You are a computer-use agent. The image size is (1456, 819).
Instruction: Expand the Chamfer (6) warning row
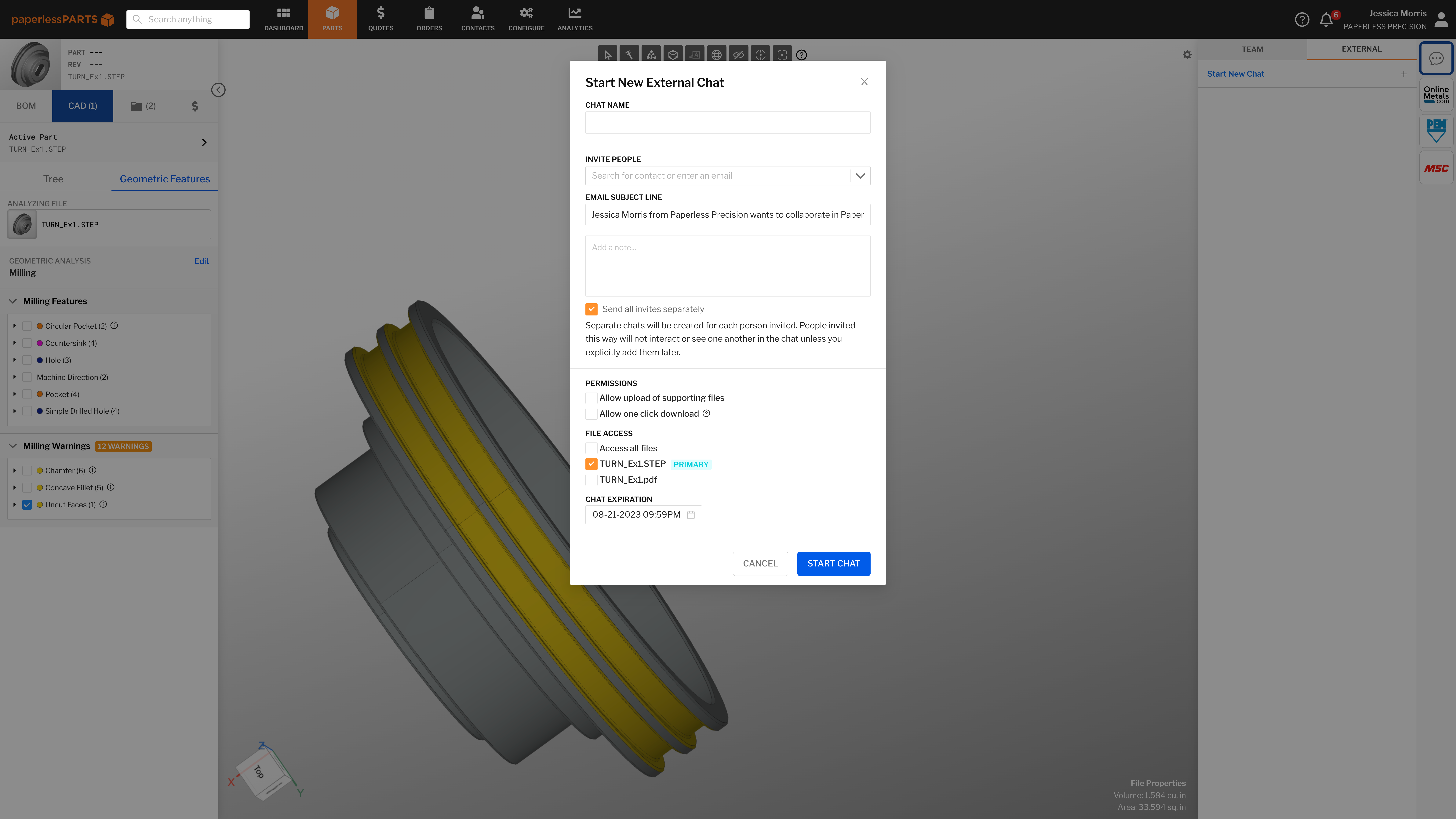pos(15,470)
